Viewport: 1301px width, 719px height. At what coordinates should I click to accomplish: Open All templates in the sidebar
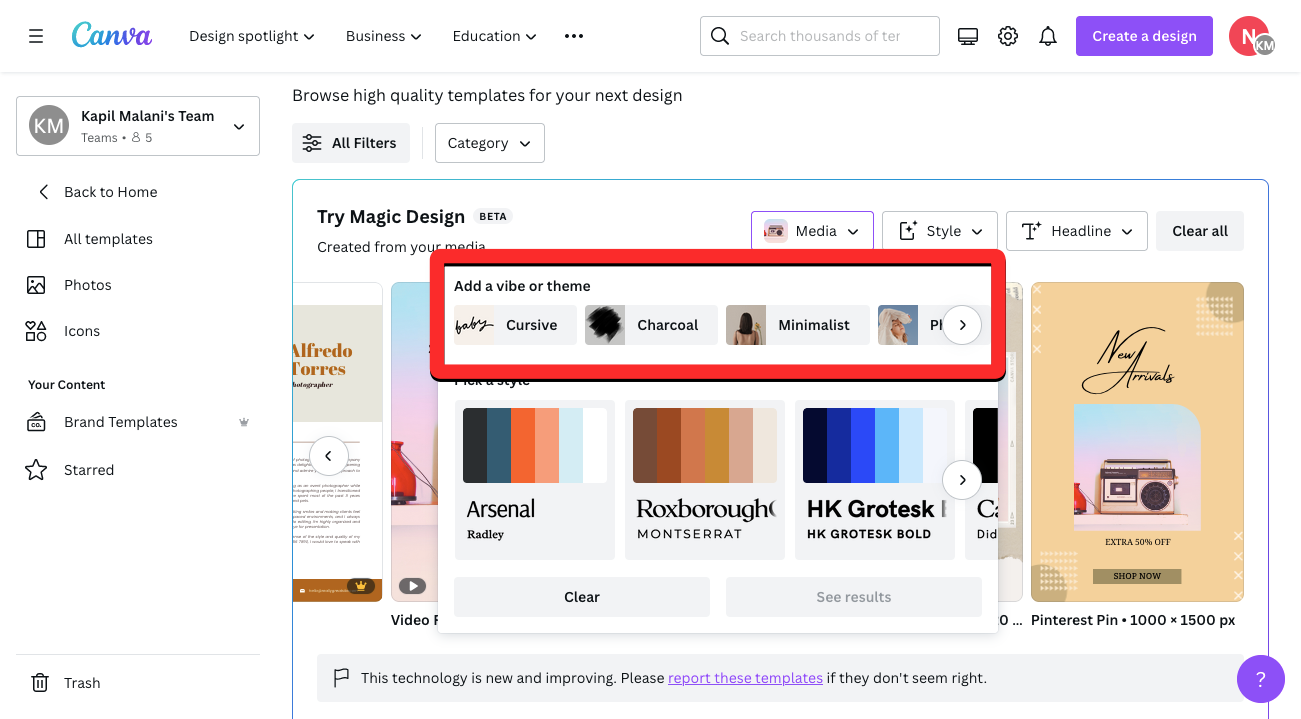(x=108, y=239)
